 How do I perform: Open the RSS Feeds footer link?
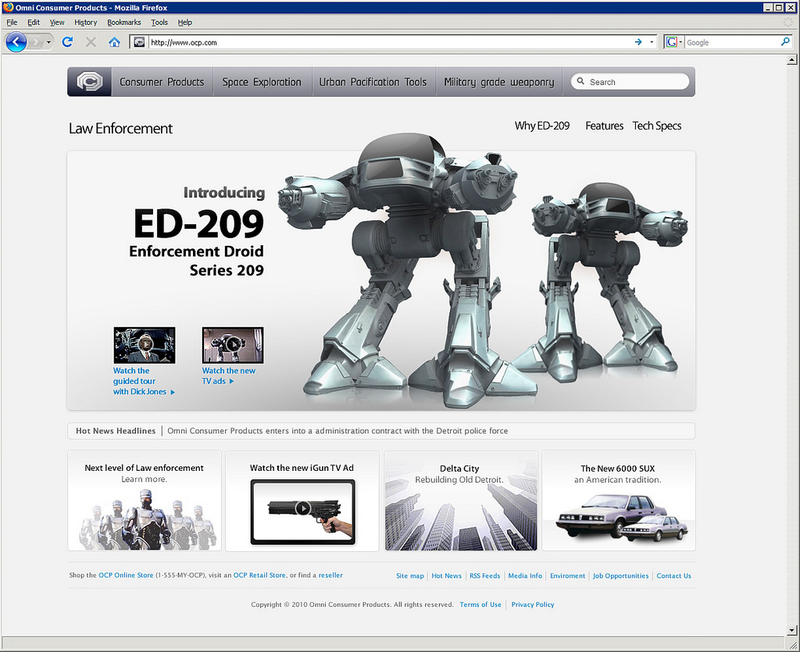pyautogui.click(x=485, y=575)
